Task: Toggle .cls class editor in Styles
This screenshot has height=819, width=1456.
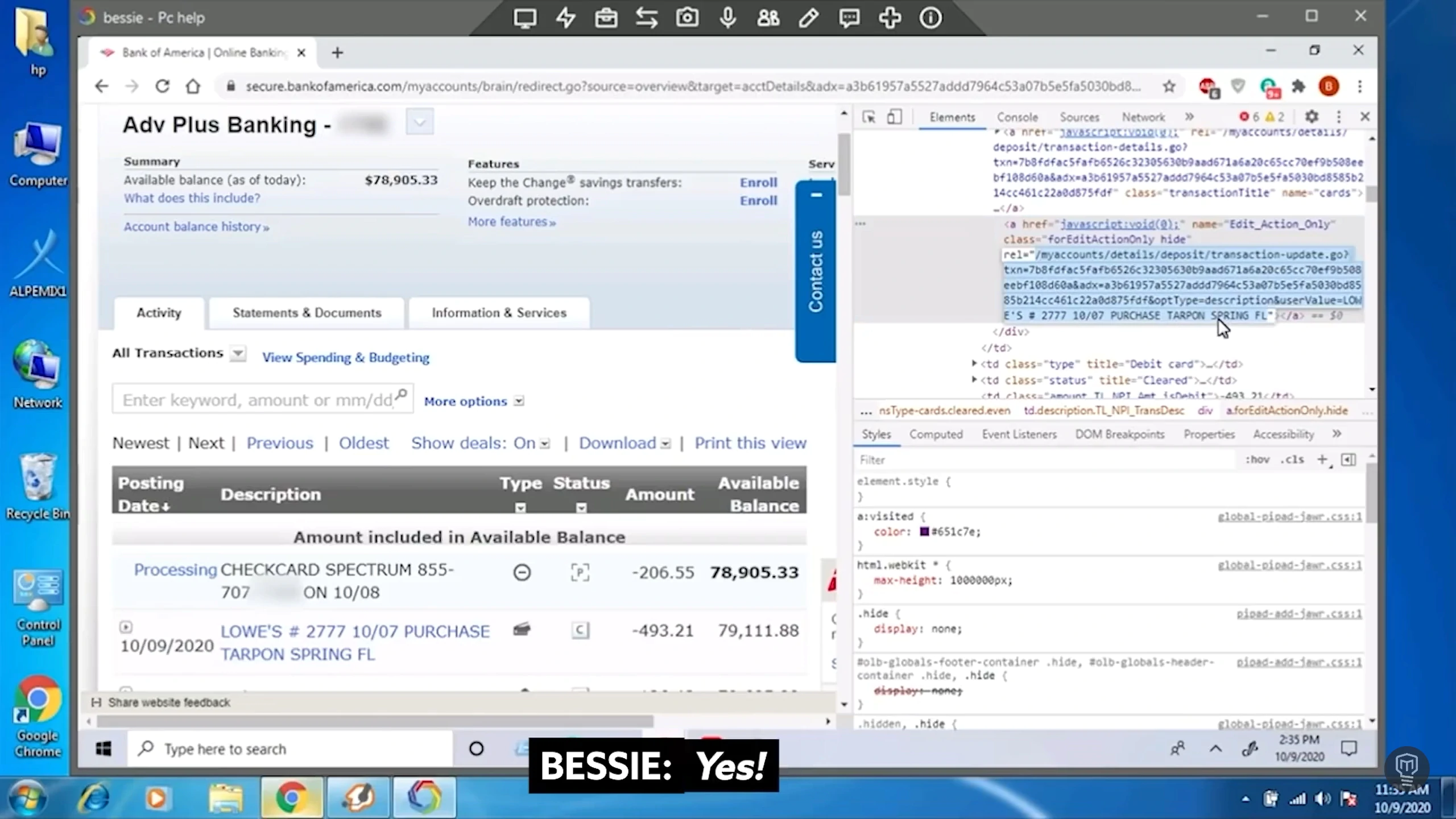Action: click(x=1292, y=460)
